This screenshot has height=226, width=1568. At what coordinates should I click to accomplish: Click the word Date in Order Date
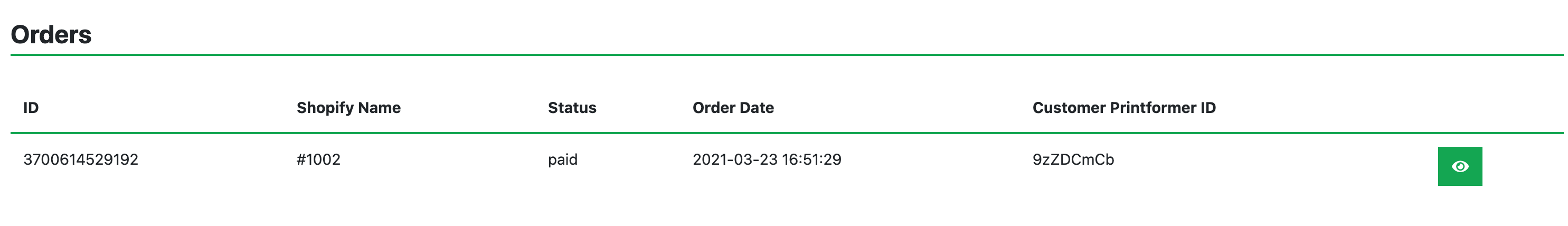coord(757,108)
